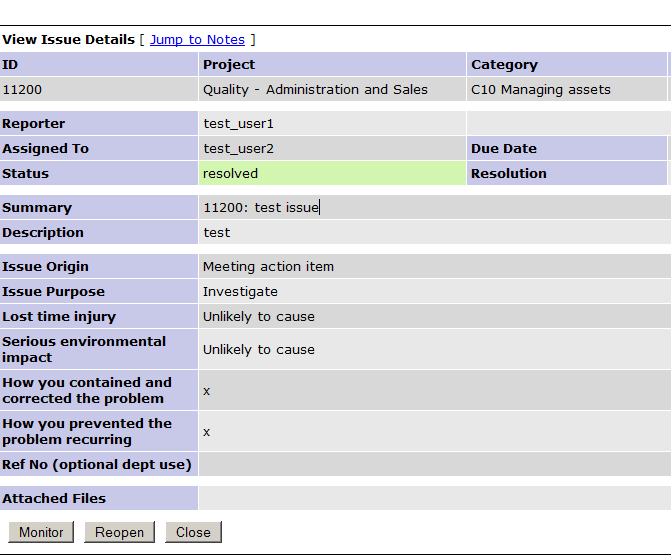Click the summary text 11200: test issue
The image size is (671, 557).
260,208
